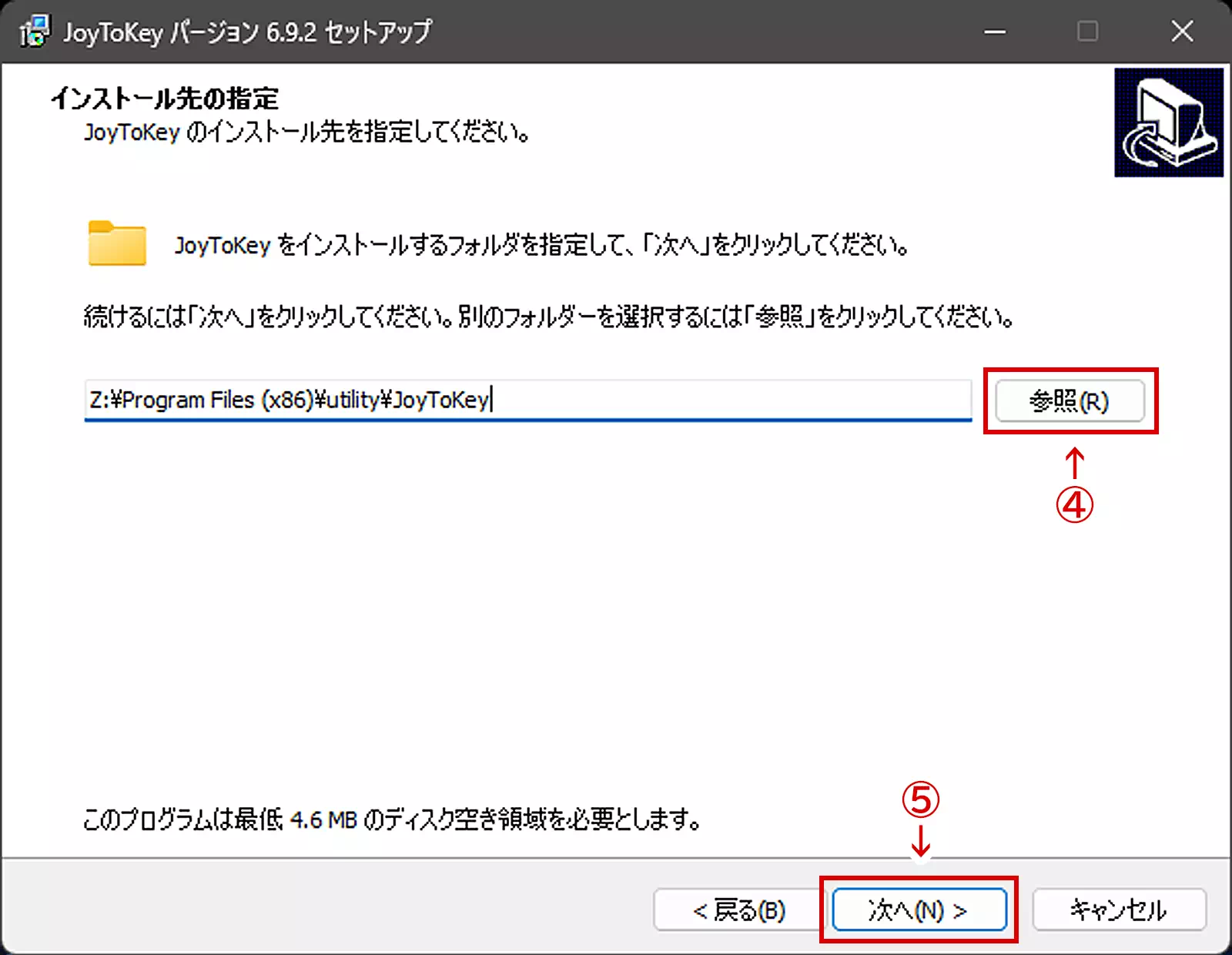Minimize the JoyToKey setup window
The height and width of the screenshot is (955, 1232).
tap(995, 32)
